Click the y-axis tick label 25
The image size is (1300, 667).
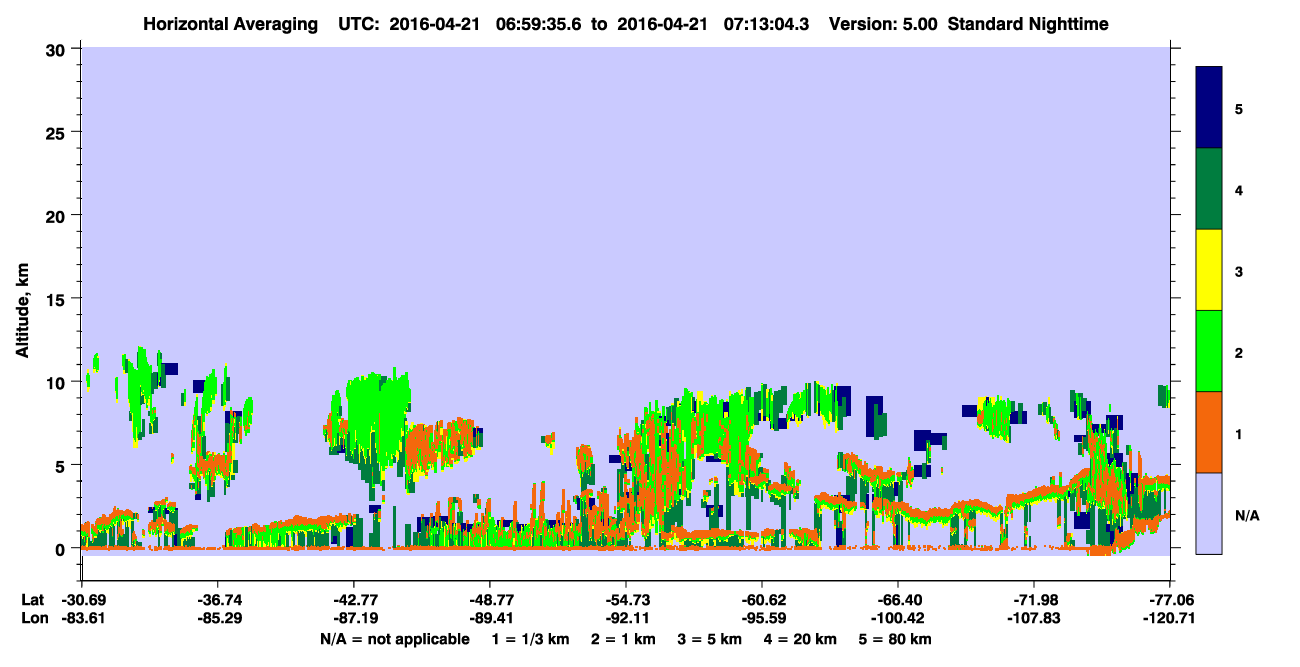coord(58,132)
